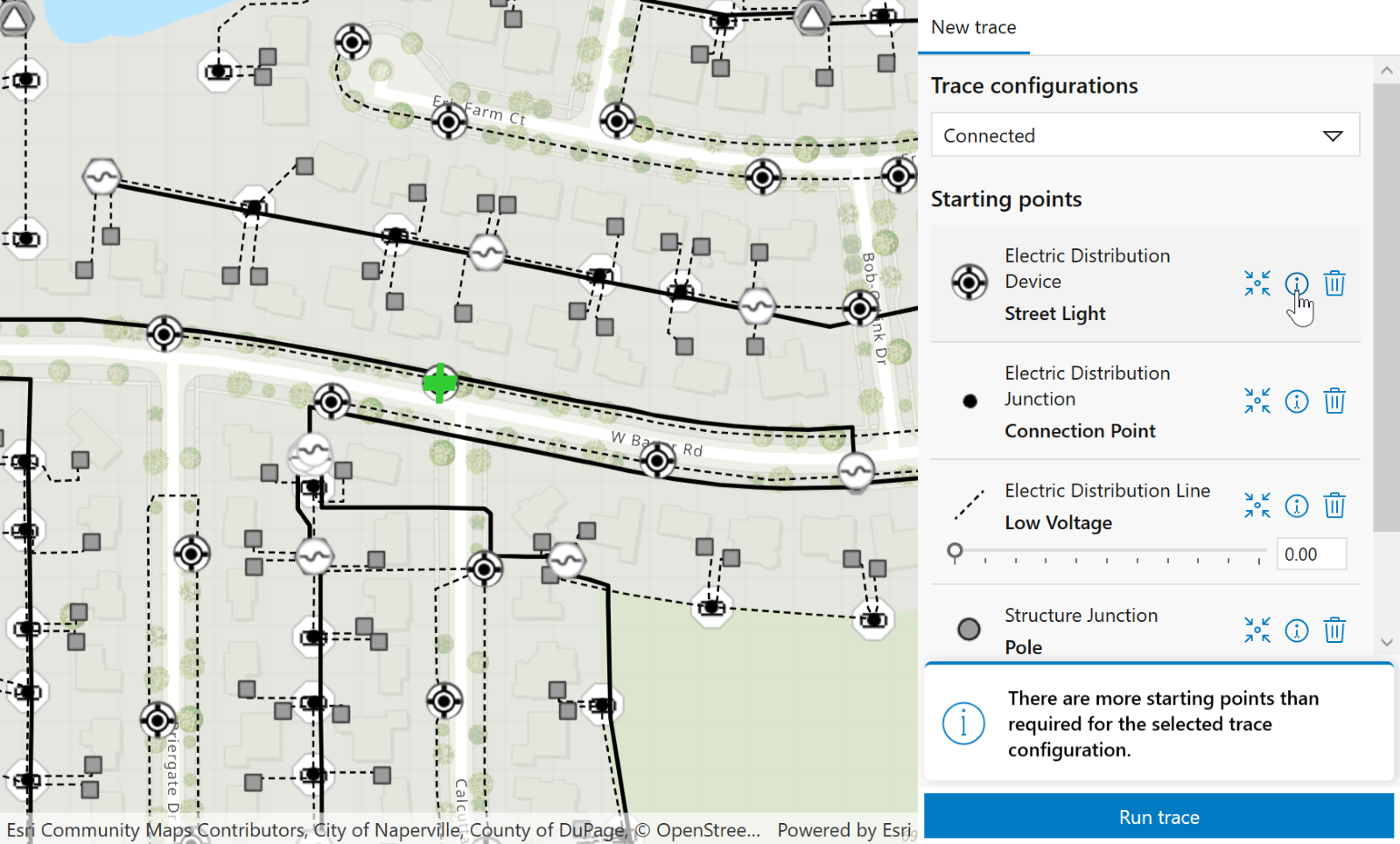Click the panel scrollbar up arrow
This screenshot has height=844, width=1400.
pos(1386,70)
